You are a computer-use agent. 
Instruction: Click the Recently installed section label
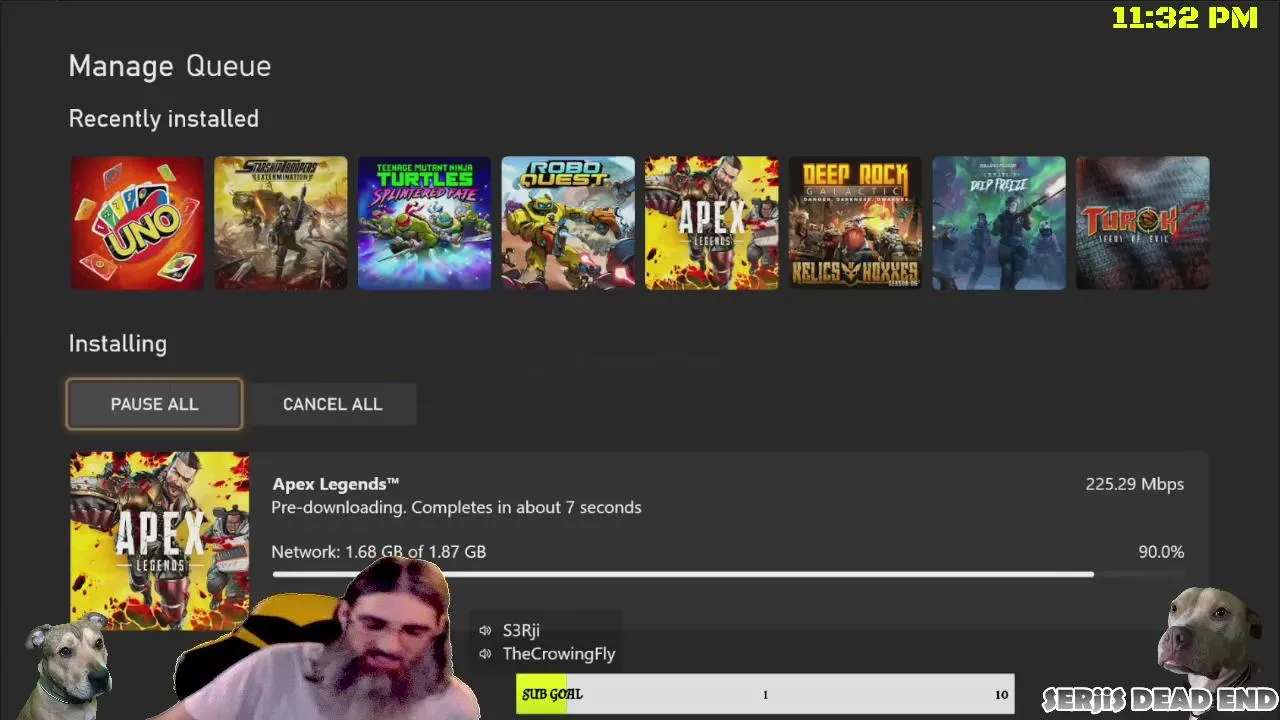click(x=164, y=119)
